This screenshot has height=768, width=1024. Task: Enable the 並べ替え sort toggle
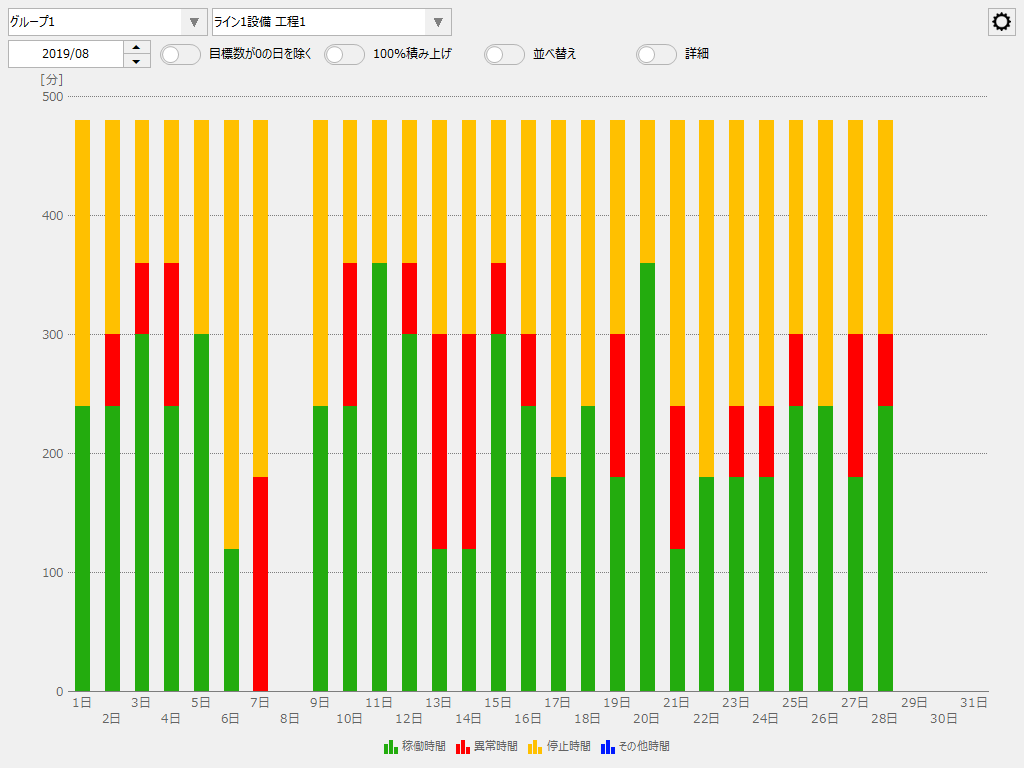pos(503,54)
